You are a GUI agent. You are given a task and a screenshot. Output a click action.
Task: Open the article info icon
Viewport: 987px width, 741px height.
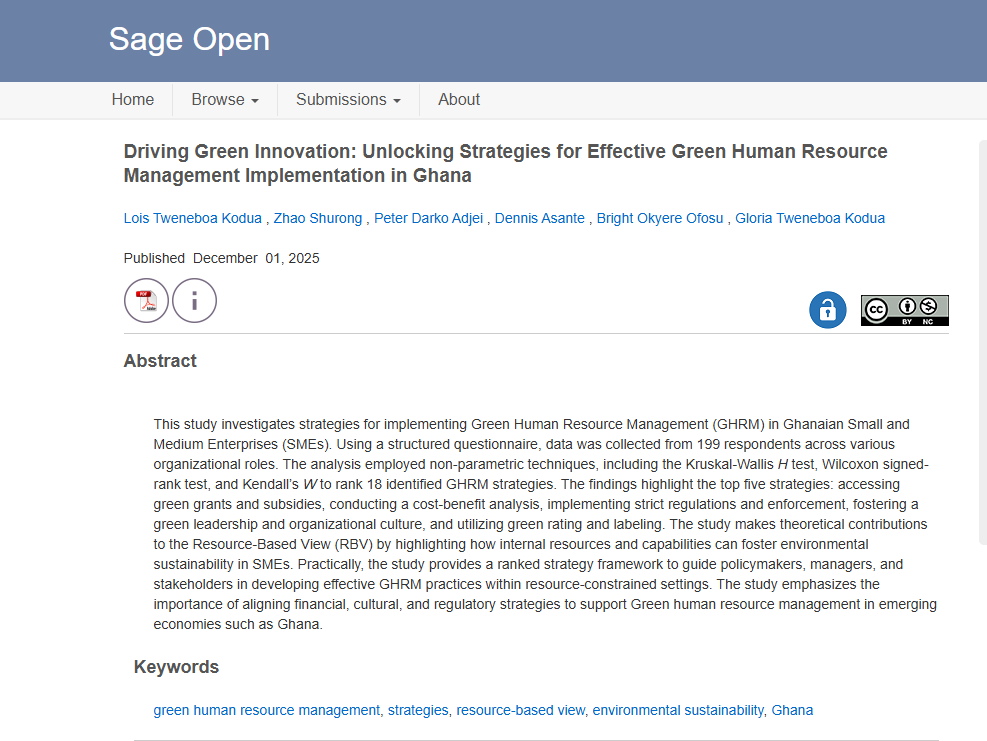[194, 300]
